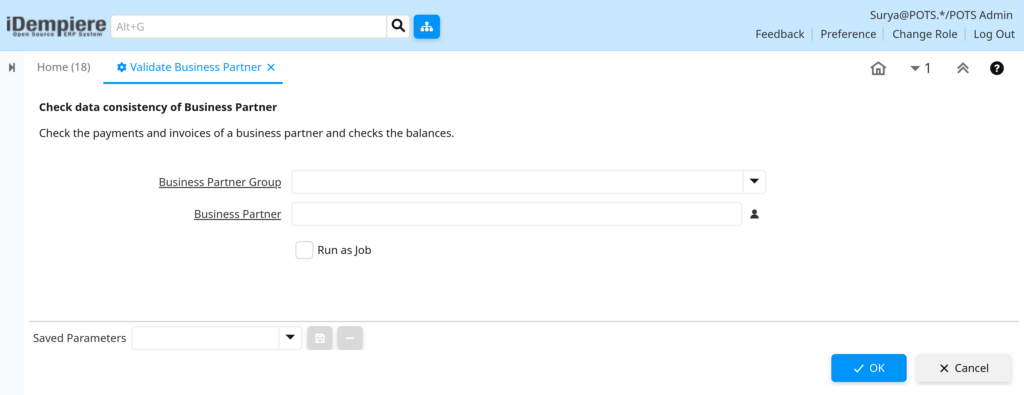Open the Feedback link

click(780, 35)
